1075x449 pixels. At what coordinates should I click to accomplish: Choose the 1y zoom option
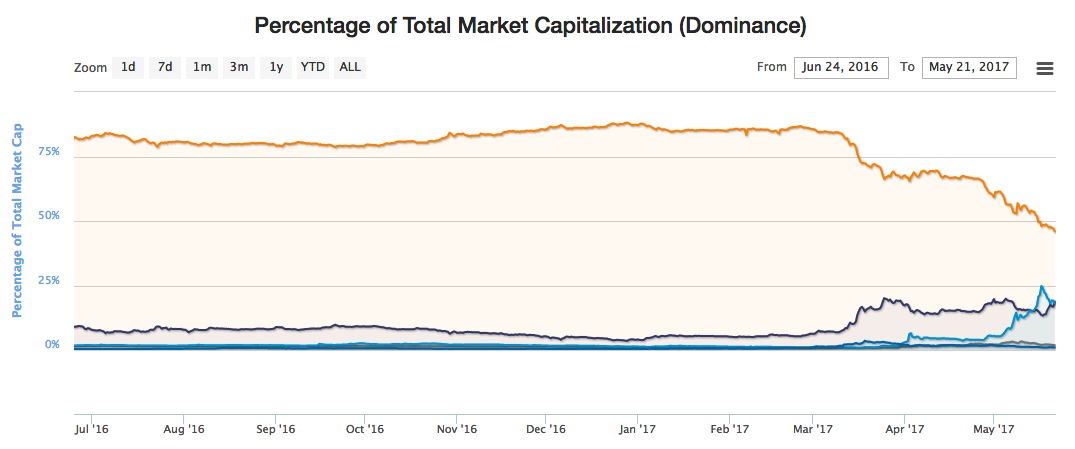point(276,68)
